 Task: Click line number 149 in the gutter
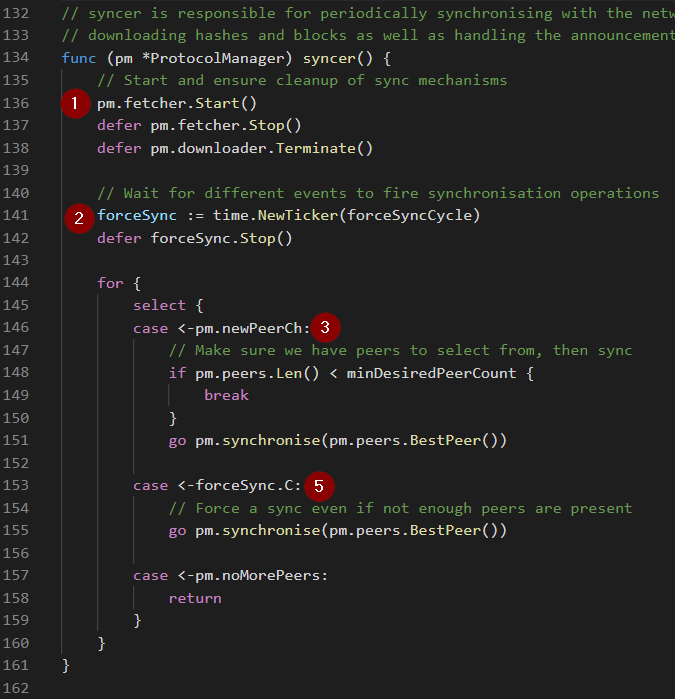[x=16, y=395]
